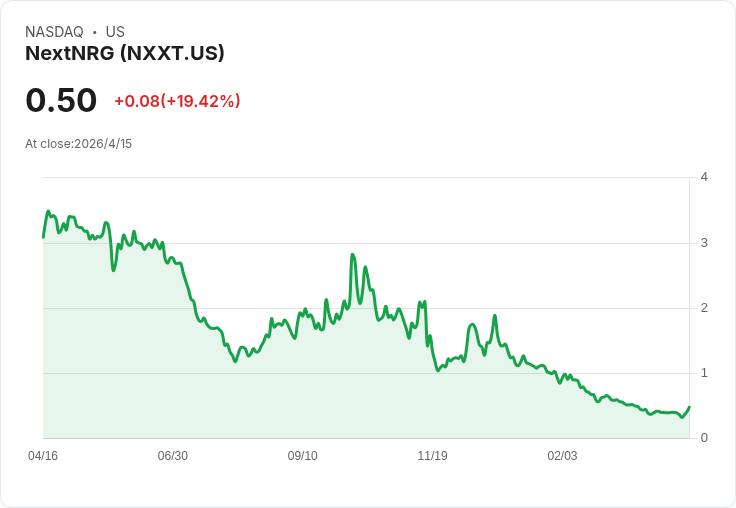736x508 pixels.
Task: Click the At close:2026/4/15 date text
Action: [x=78, y=144]
